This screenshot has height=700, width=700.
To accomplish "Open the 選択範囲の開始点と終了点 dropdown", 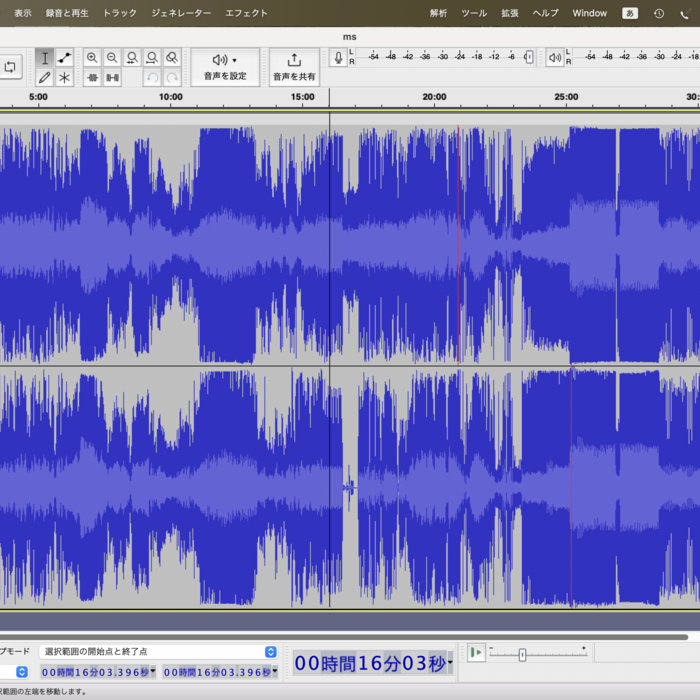I will pos(158,651).
